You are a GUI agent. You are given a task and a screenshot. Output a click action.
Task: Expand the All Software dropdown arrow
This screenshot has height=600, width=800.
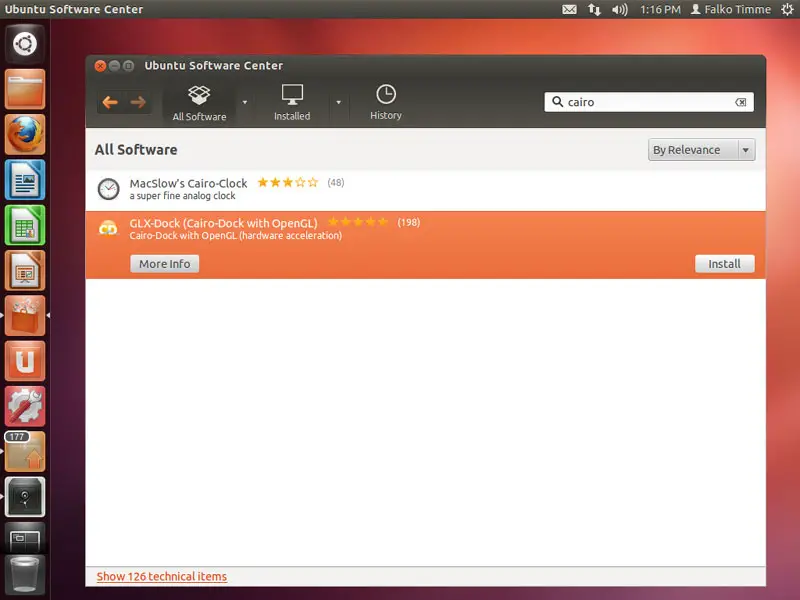(x=245, y=103)
